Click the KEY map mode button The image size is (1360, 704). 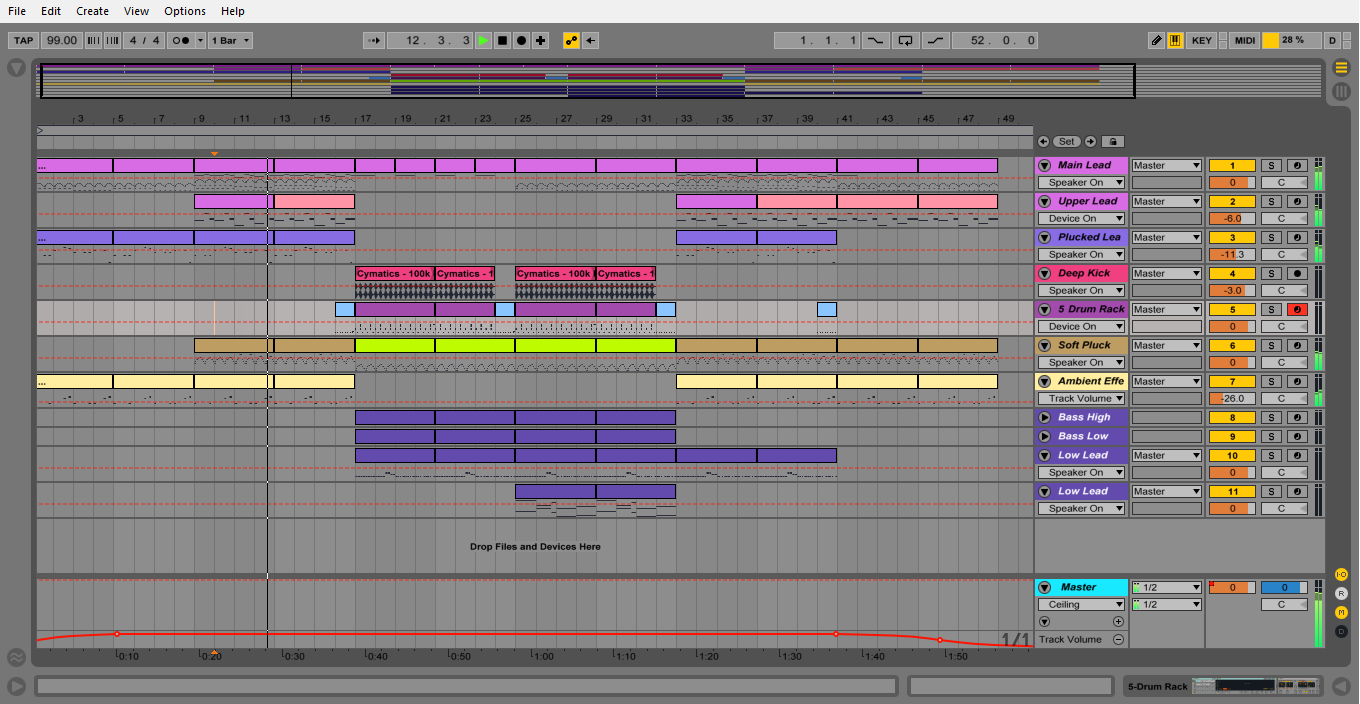[x=1202, y=40]
